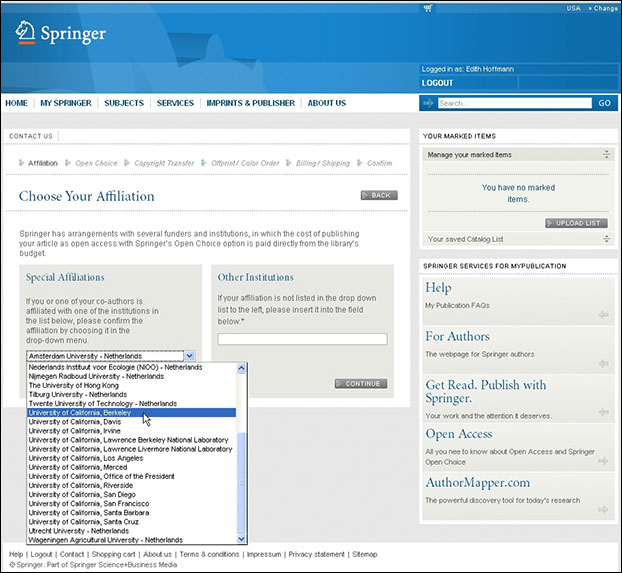Choose University of California, Santa Cruz
This screenshot has height=573, width=622.
131,522
